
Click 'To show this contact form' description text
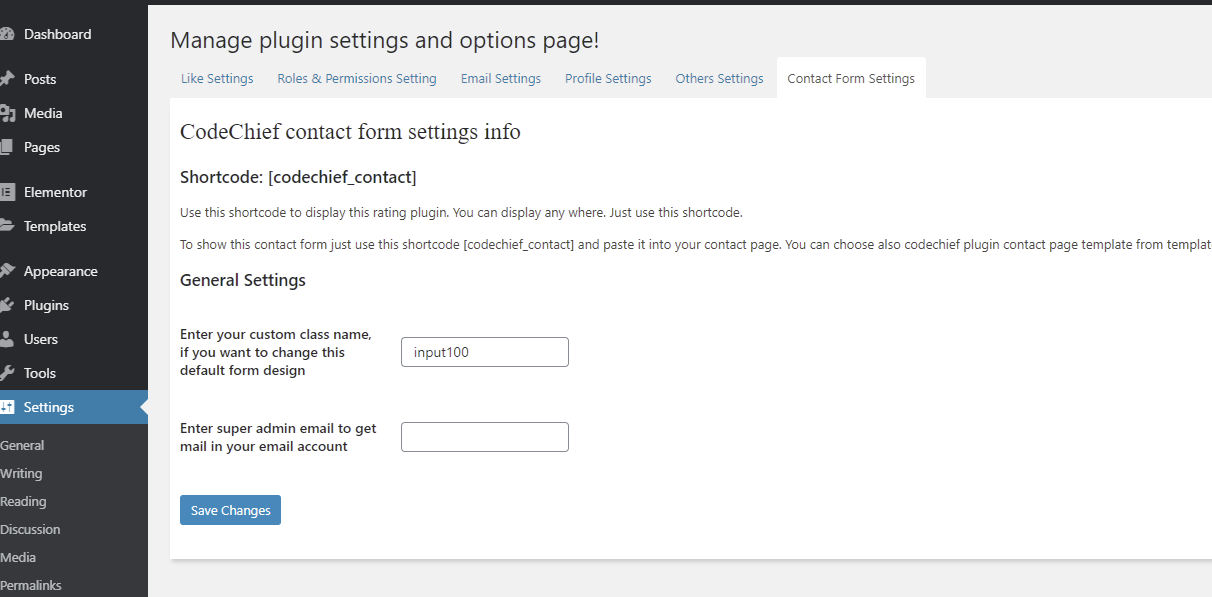696,244
